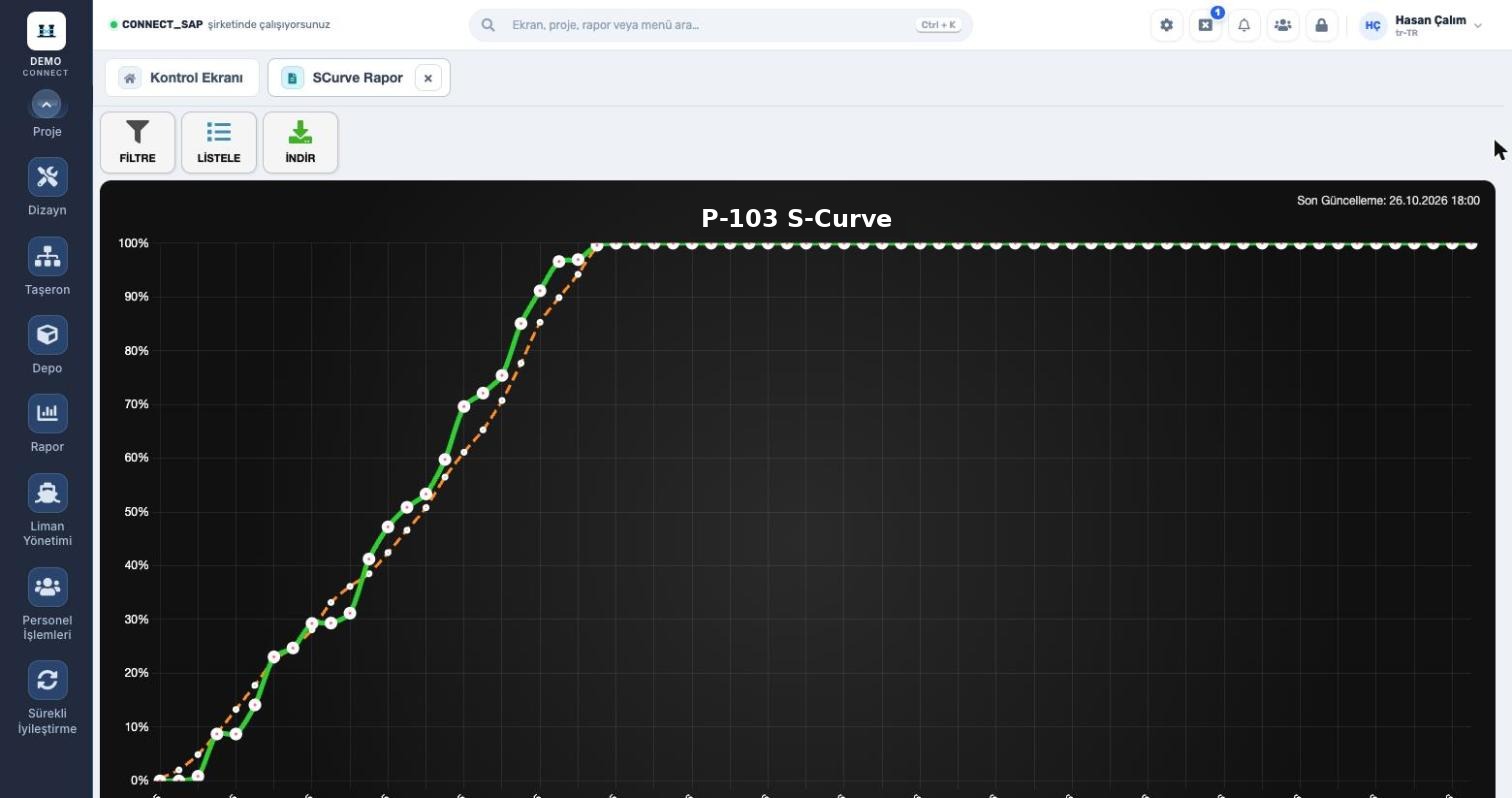The width and height of the screenshot is (1512, 798).
Task: Open Liman Yönetimi module
Action: point(47,510)
